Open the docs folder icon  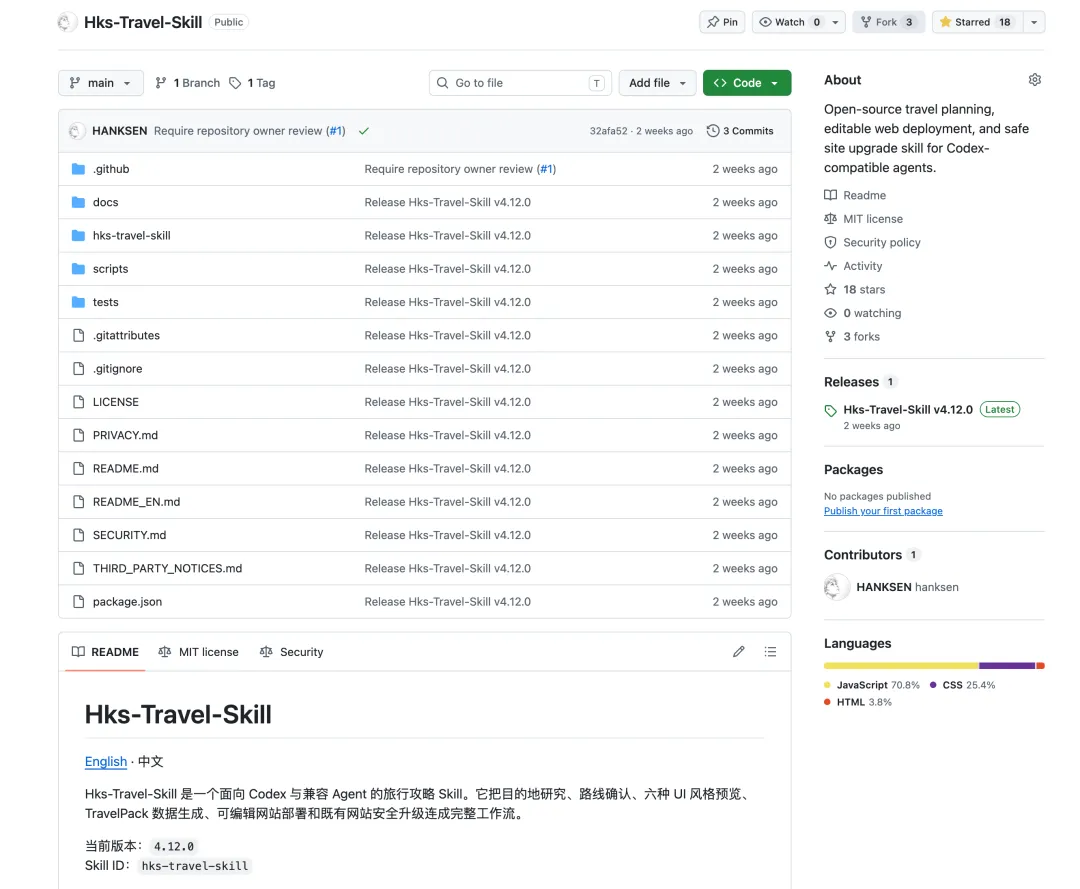(x=79, y=202)
